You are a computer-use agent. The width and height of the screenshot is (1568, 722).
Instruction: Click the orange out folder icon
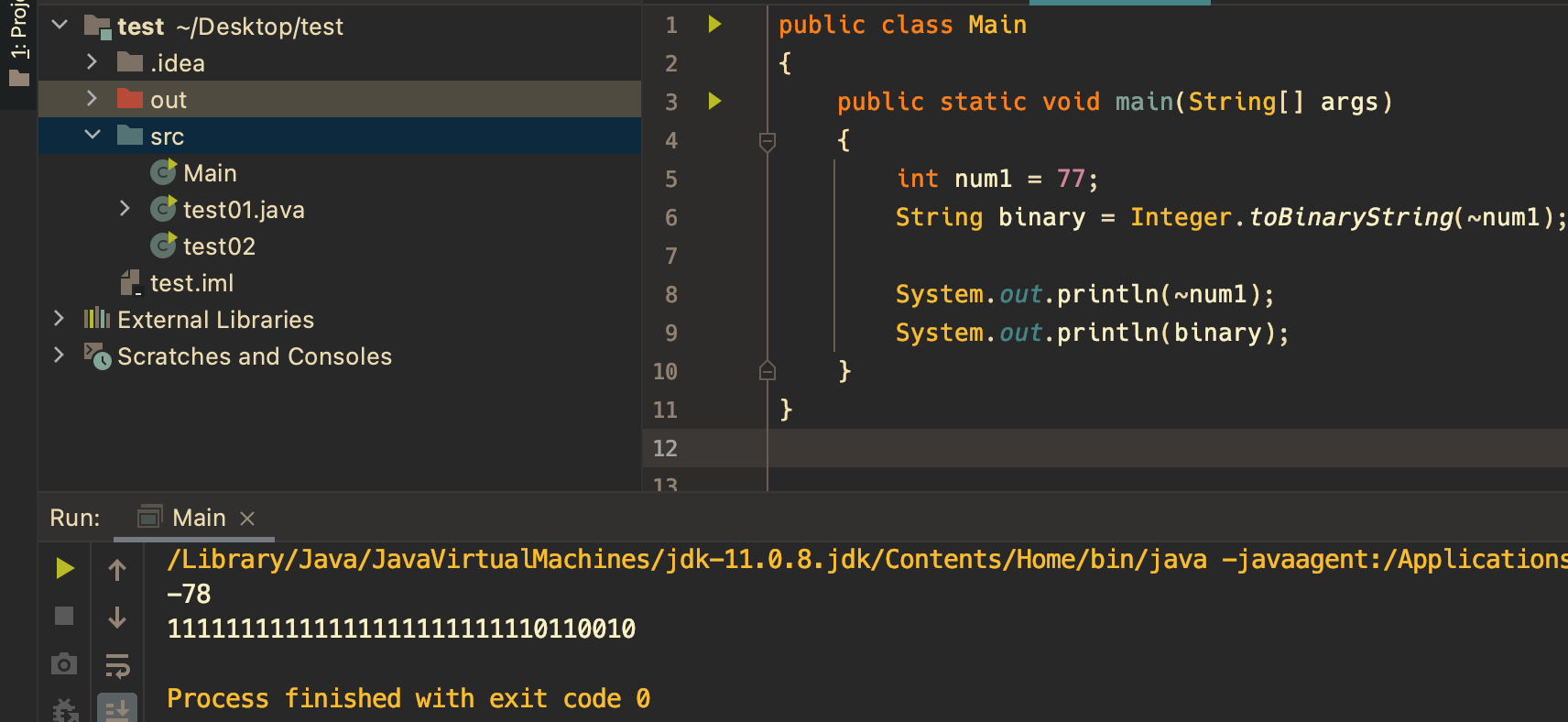click(130, 98)
